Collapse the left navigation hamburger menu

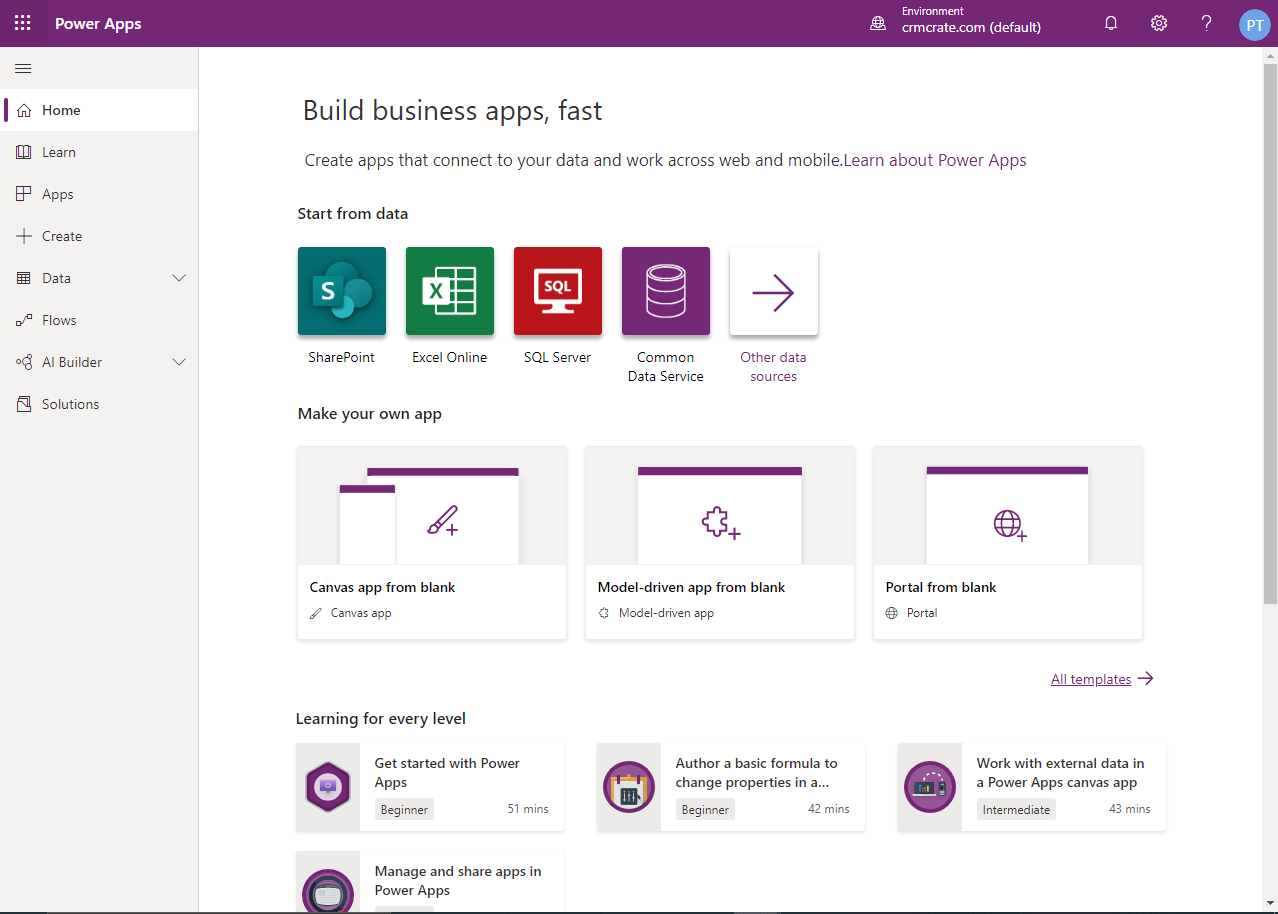pos(23,68)
